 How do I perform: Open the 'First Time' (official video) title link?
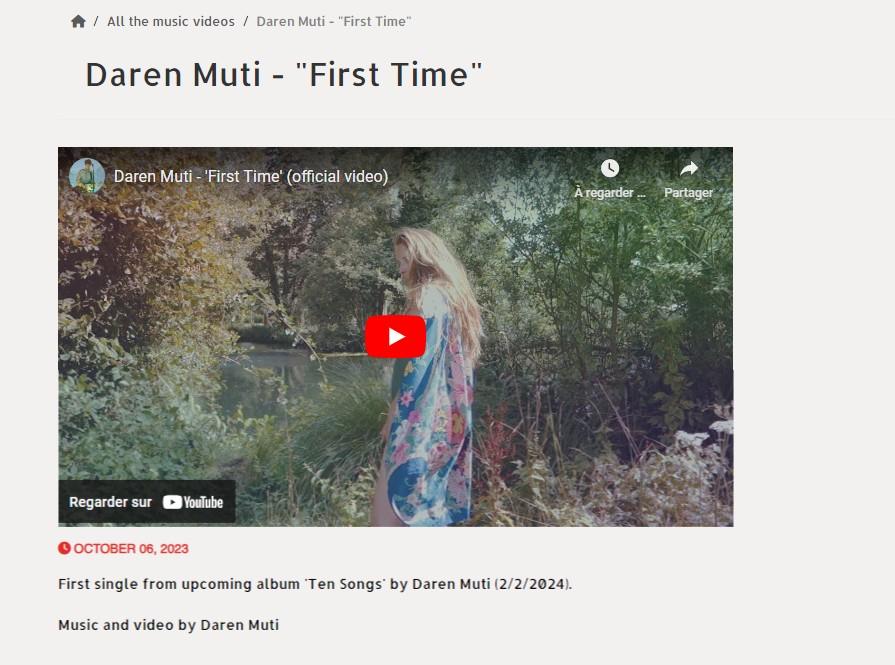click(x=251, y=176)
